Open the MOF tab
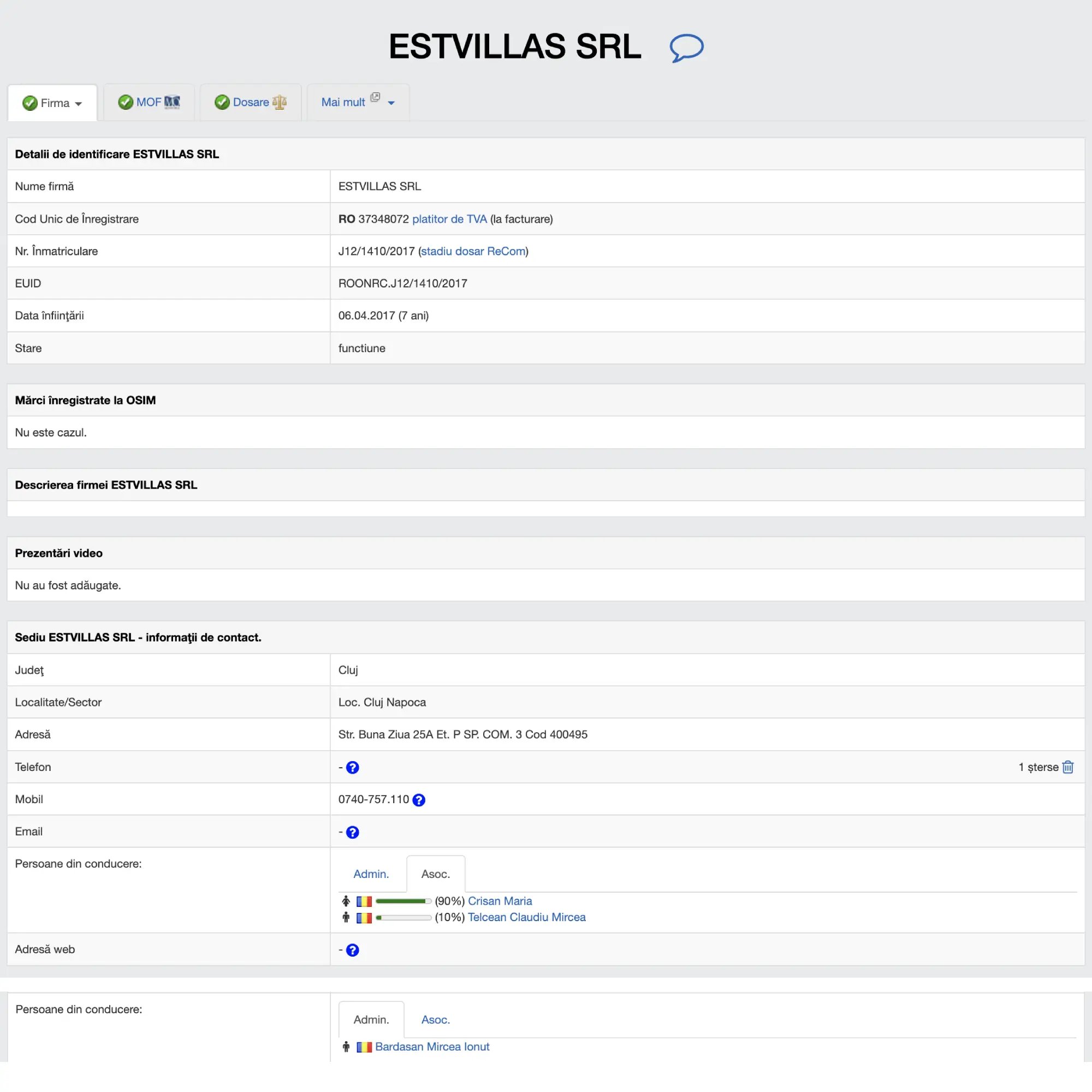The image size is (1092, 1092). (149, 102)
